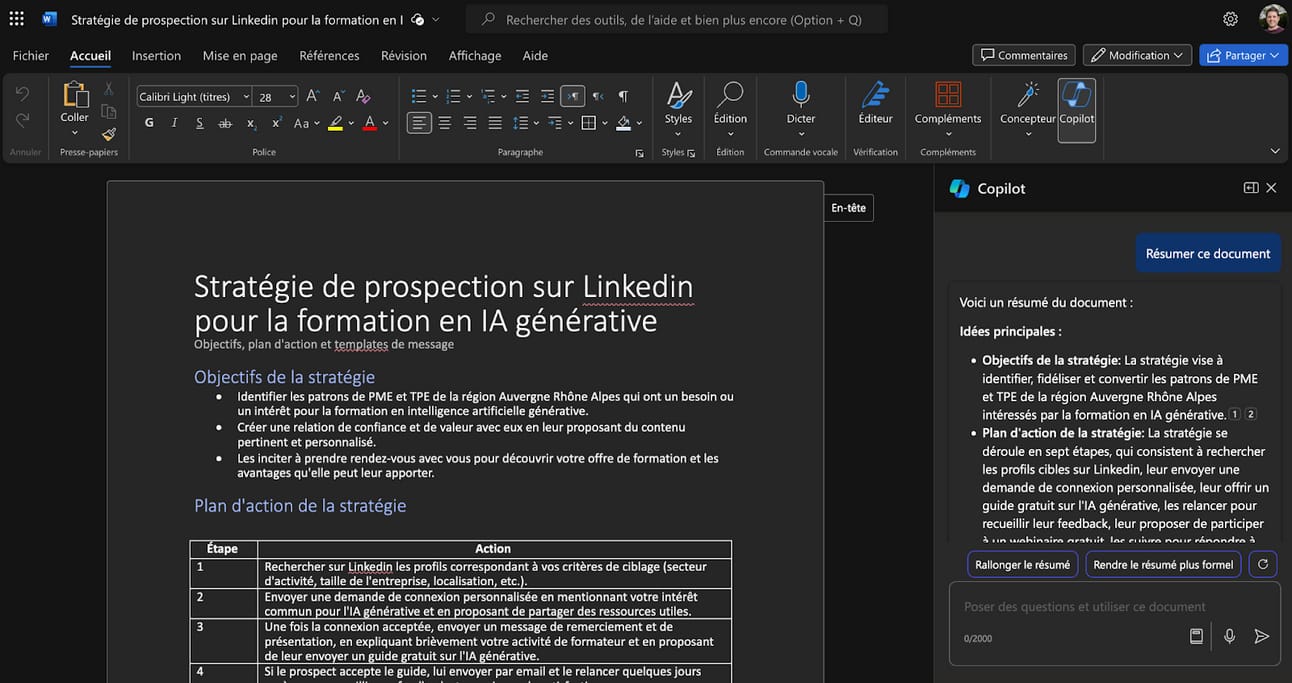This screenshot has height=683, width=1292.
Task: Apply strikethrough text formatting
Action: tap(225, 123)
